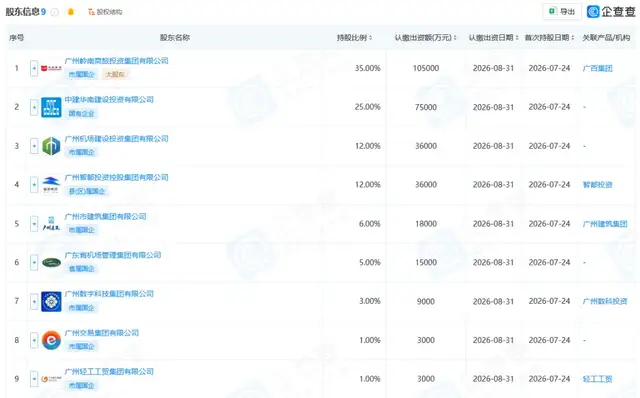Open related product 智都投资
This screenshot has height=398, width=640.
[x=598, y=185]
